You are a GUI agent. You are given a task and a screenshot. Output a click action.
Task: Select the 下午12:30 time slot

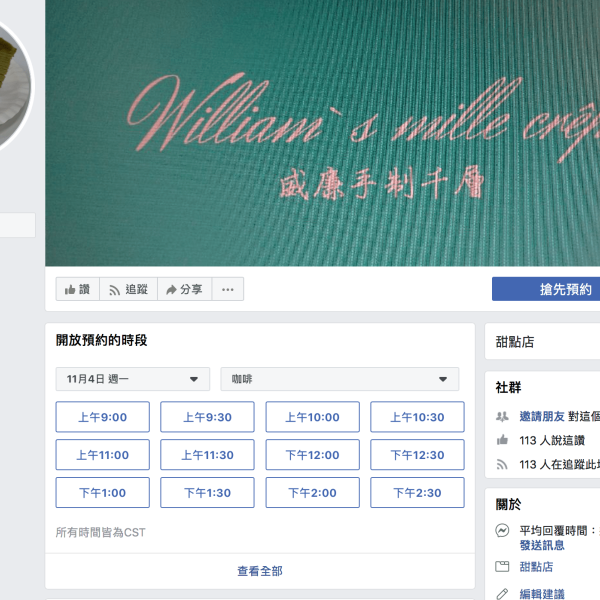click(417, 455)
